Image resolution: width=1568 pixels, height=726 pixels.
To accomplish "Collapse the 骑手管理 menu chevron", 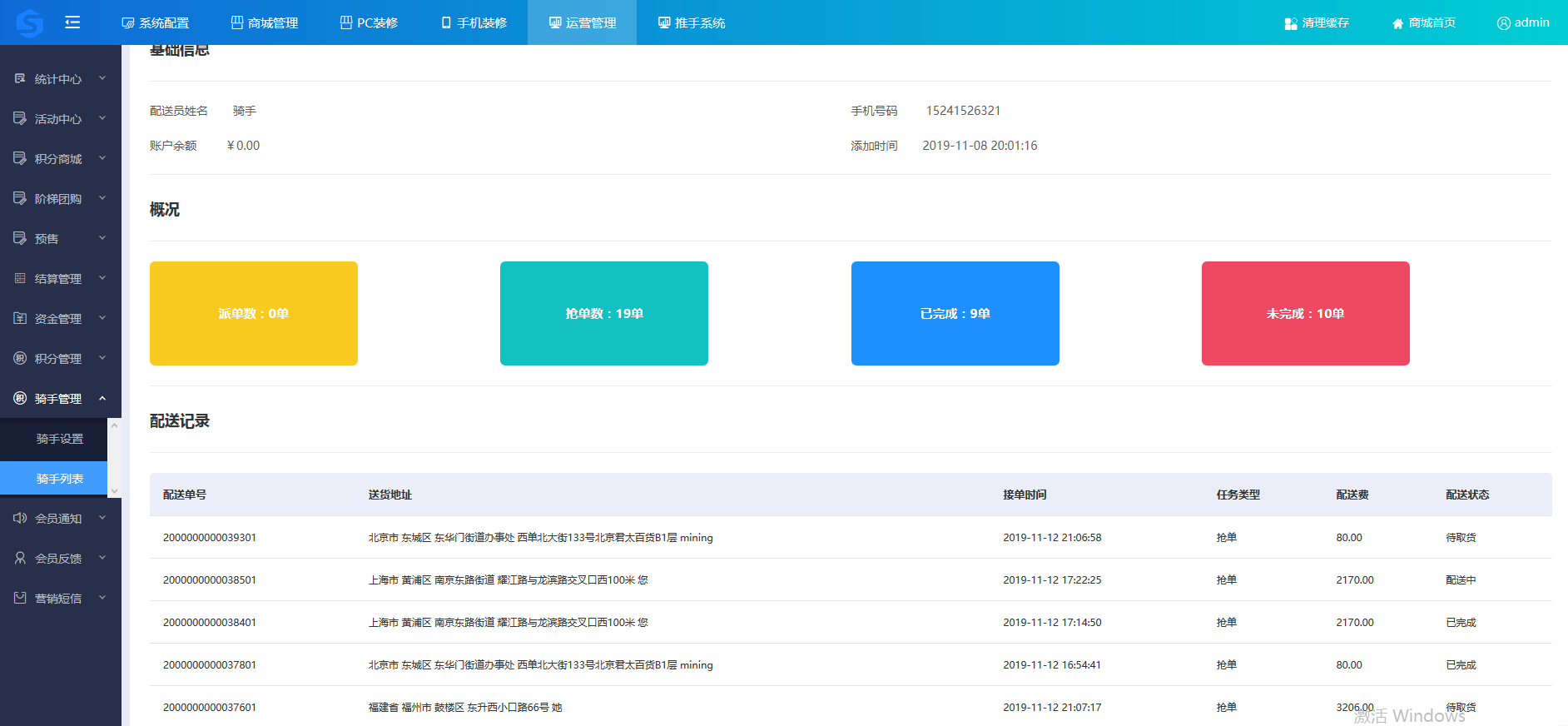I will 102,398.
